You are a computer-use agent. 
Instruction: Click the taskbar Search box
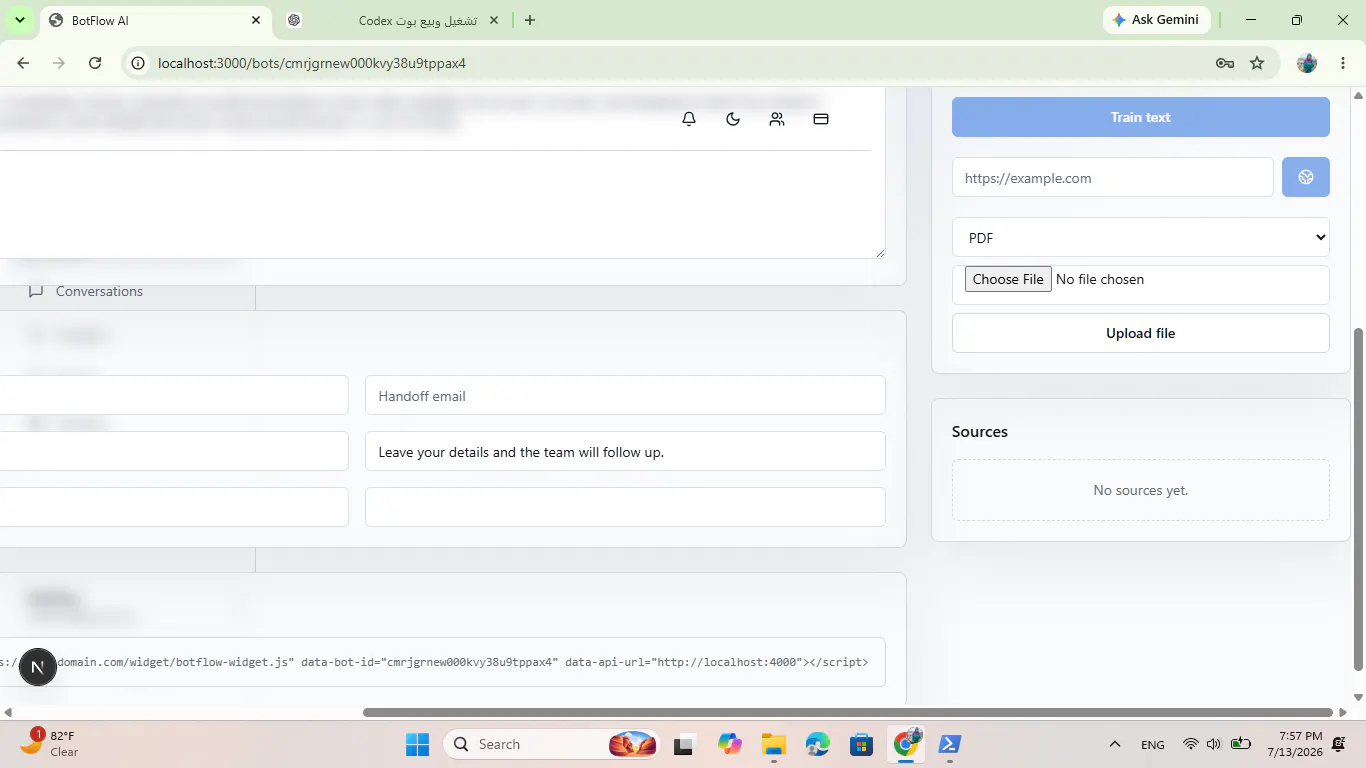pos(552,744)
